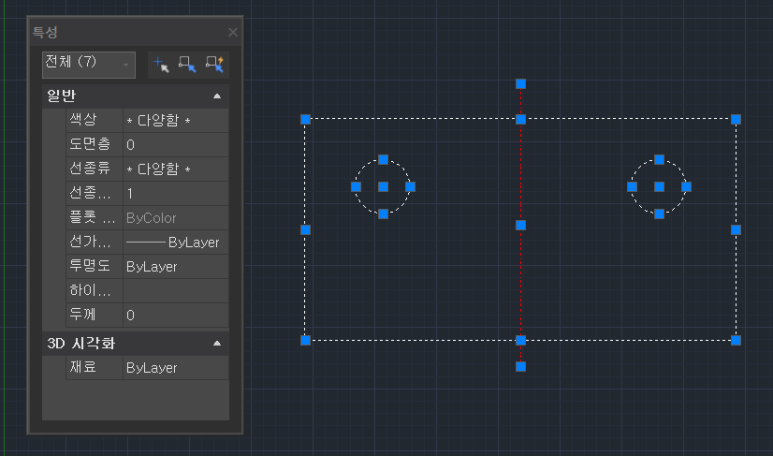Select the 두께 value field
This screenshot has width=773, height=456.
coord(175,315)
